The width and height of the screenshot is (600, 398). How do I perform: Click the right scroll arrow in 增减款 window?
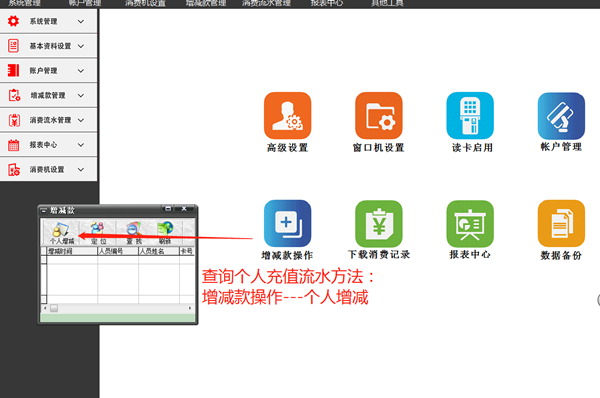coord(190,308)
